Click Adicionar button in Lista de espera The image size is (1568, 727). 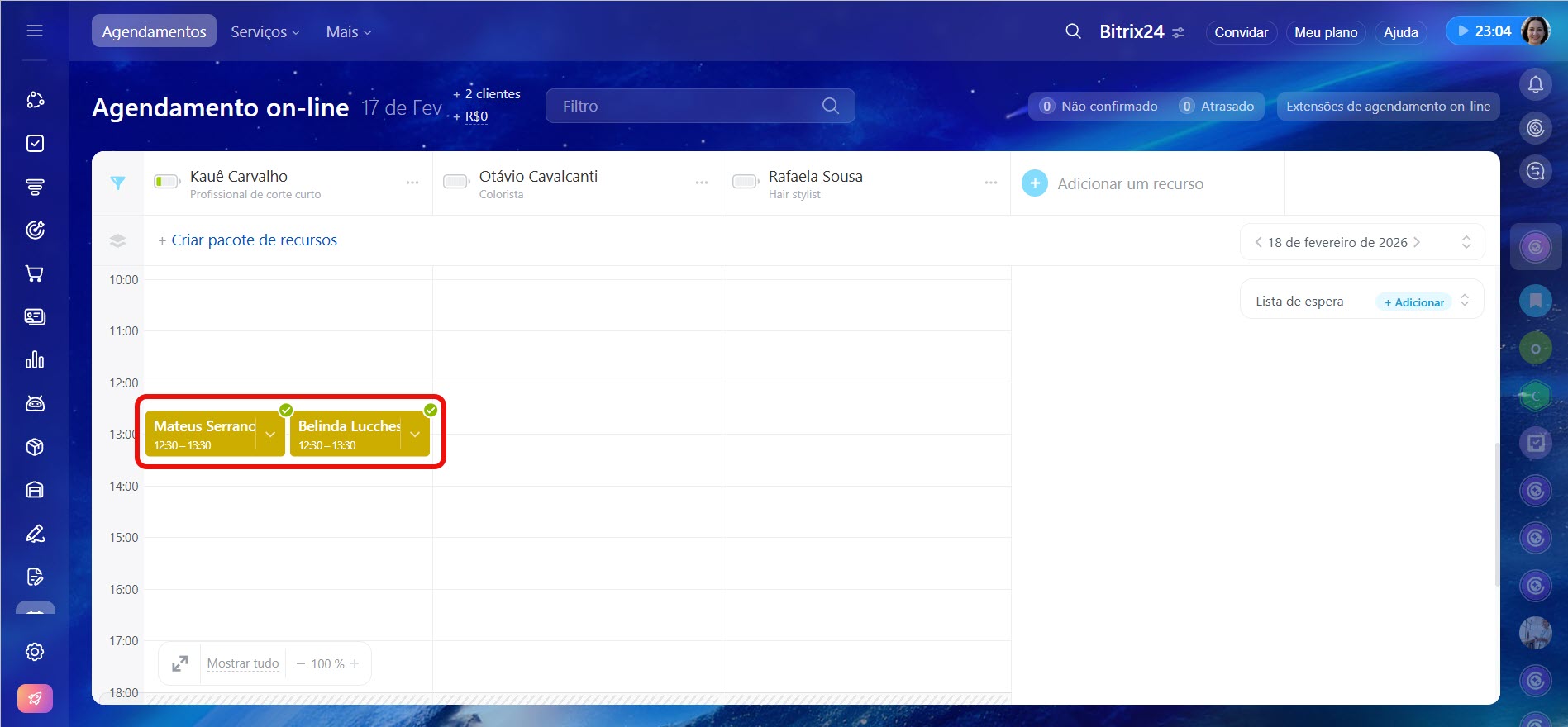1414,302
